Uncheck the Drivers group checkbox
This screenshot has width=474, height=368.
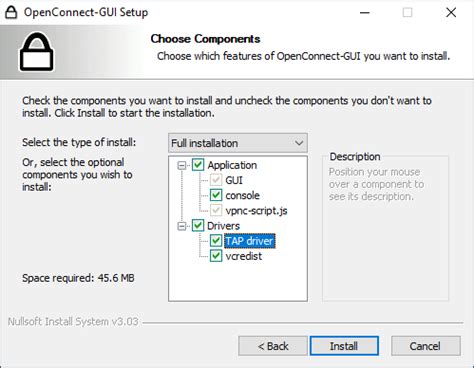coord(198,226)
